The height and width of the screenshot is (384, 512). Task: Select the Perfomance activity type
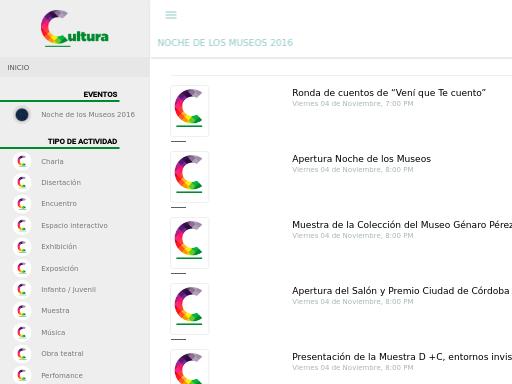click(62, 375)
